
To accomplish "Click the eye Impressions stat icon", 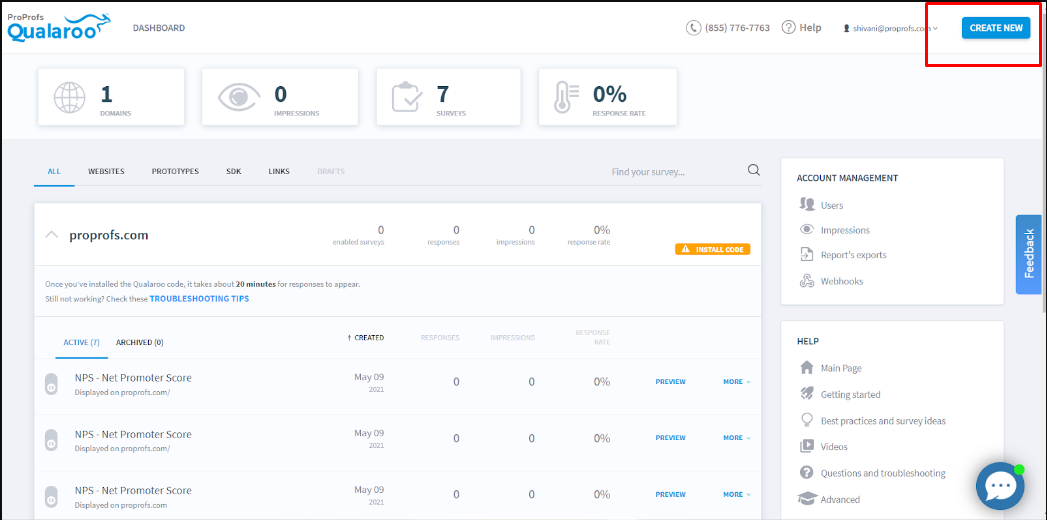I will (x=238, y=97).
